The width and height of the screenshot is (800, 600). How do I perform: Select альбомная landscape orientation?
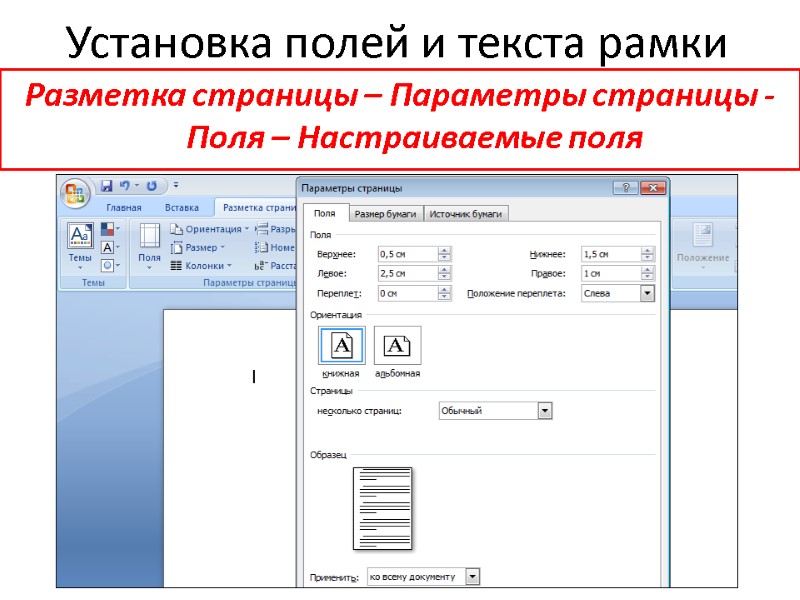pyautogui.click(x=397, y=345)
